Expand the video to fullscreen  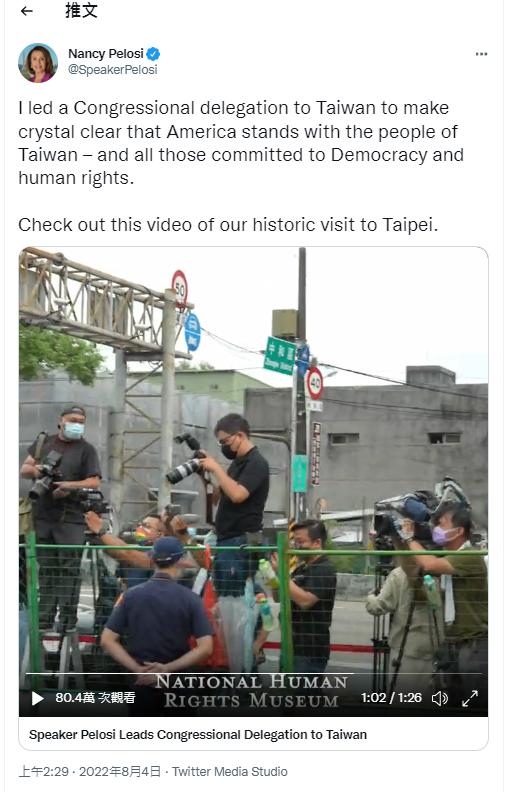(x=470, y=698)
